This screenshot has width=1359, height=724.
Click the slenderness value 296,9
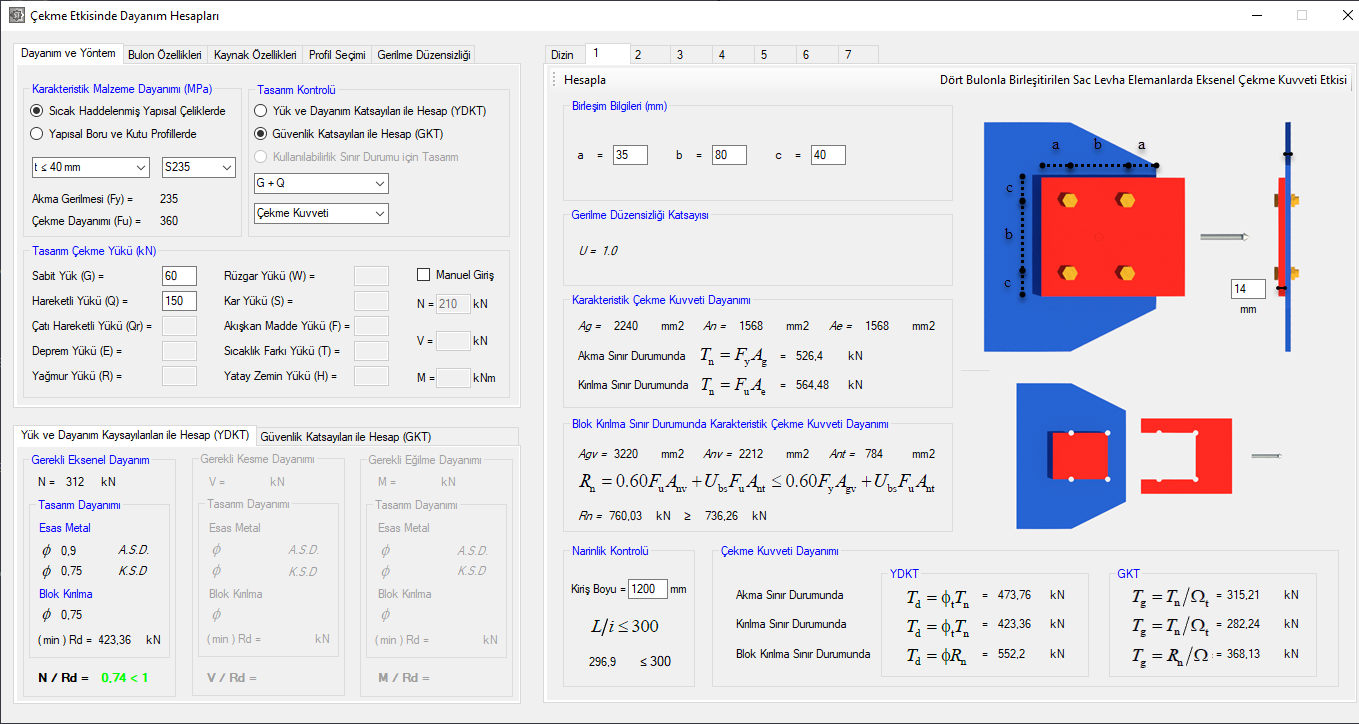click(603, 662)
